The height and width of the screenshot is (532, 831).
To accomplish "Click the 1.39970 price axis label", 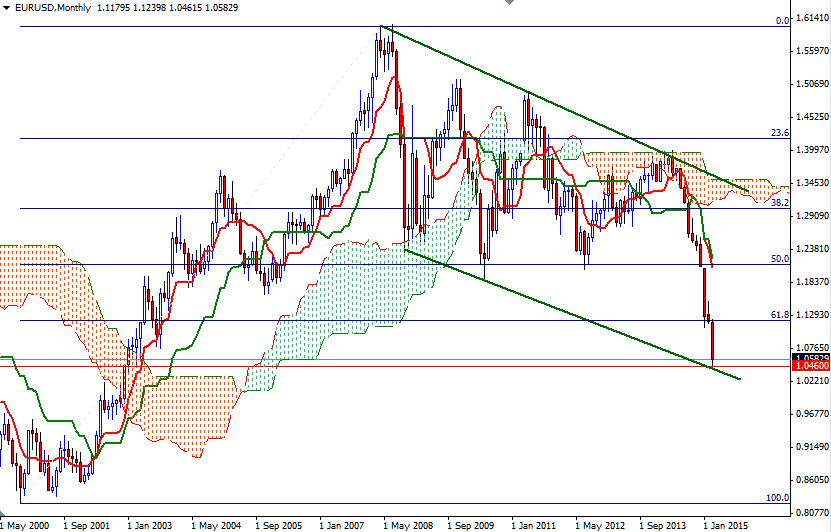I will coord(812,150).
